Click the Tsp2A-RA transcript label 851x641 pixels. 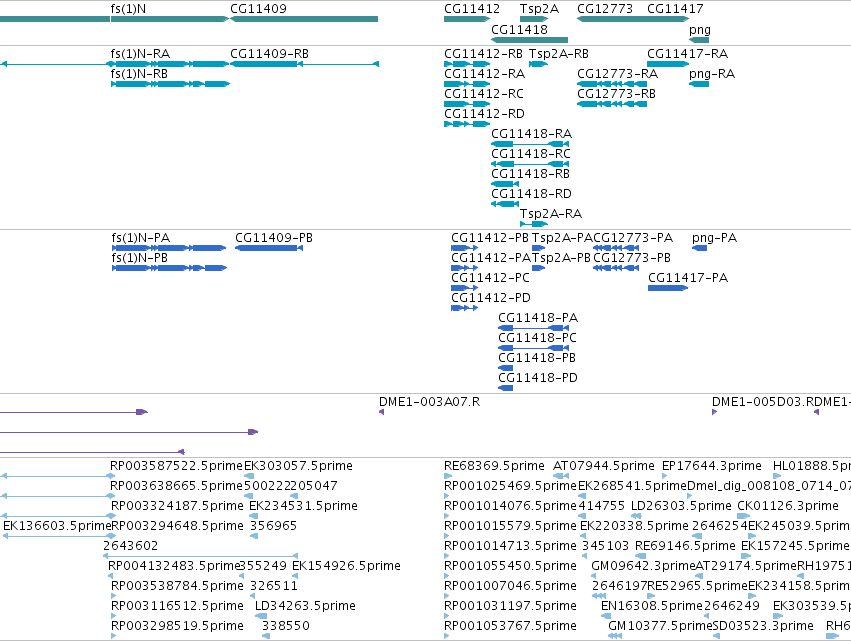(551, 214)
